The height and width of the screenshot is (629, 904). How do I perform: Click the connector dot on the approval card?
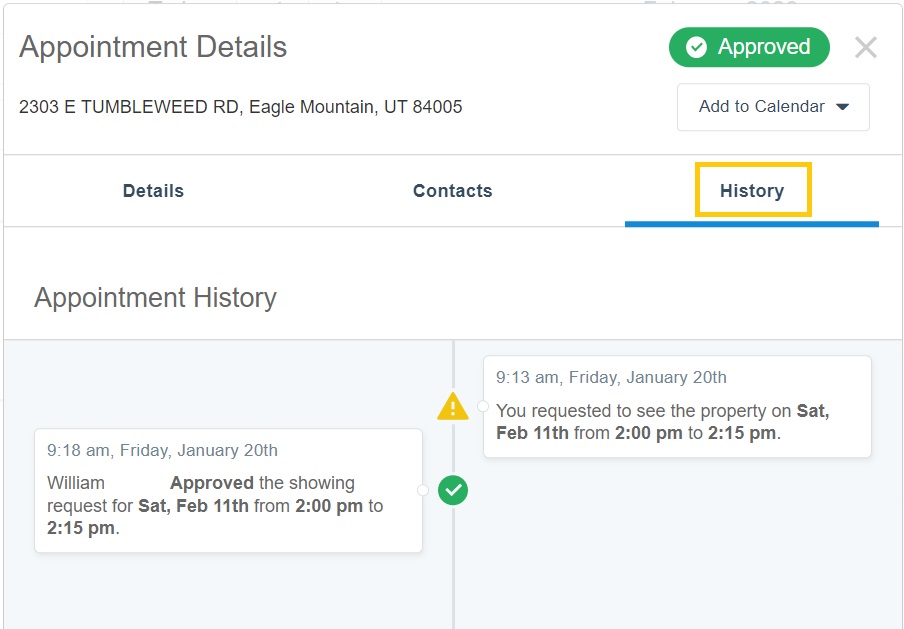423,490
